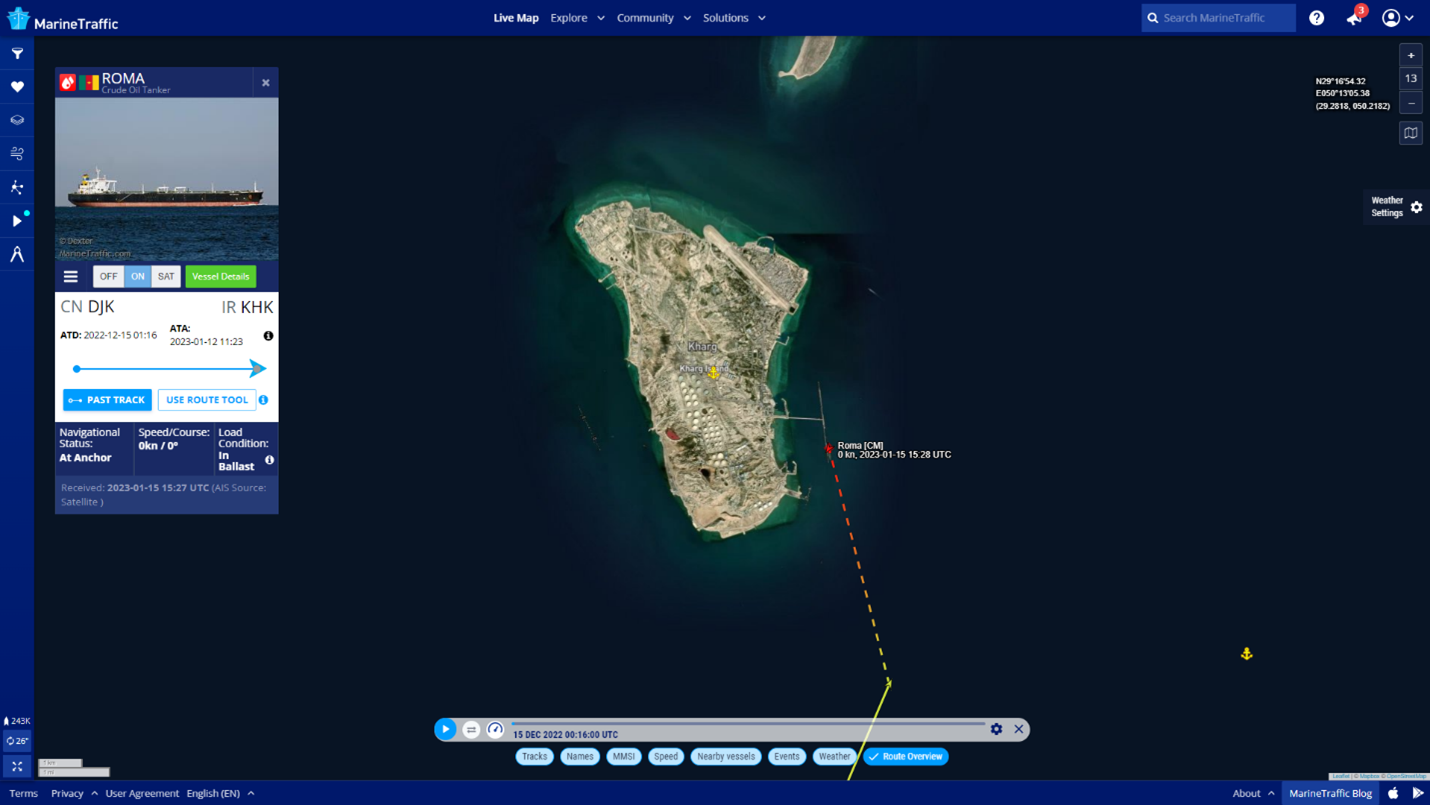Select the distance measuring compass tool

(x=17, y=255)
